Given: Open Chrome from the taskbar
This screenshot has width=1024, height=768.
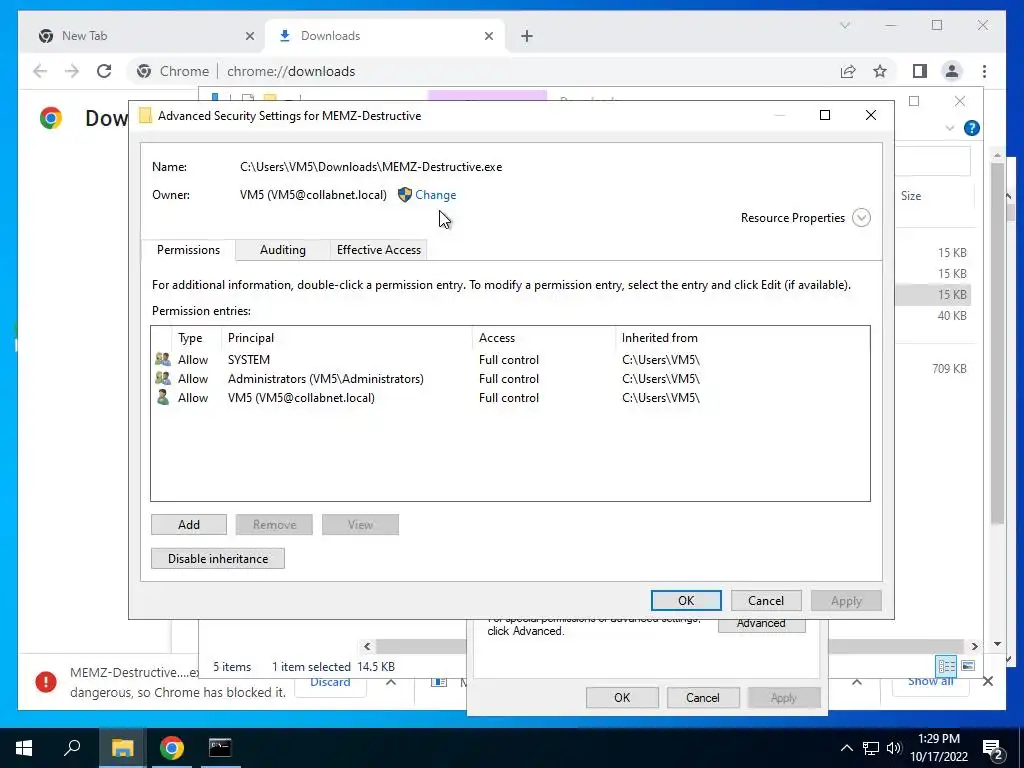Looking at the screenshot, I should (x=171, y=748).
